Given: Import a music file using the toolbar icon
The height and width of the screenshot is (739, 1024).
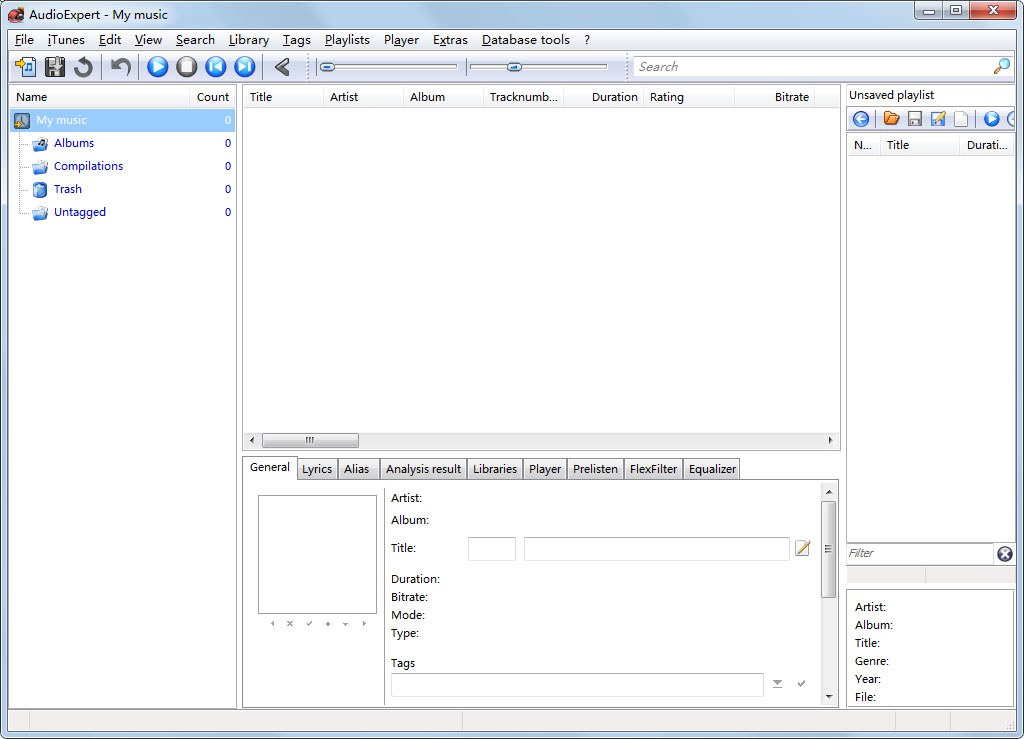Looking at the screenshot, I should click(x=25, y=66).
